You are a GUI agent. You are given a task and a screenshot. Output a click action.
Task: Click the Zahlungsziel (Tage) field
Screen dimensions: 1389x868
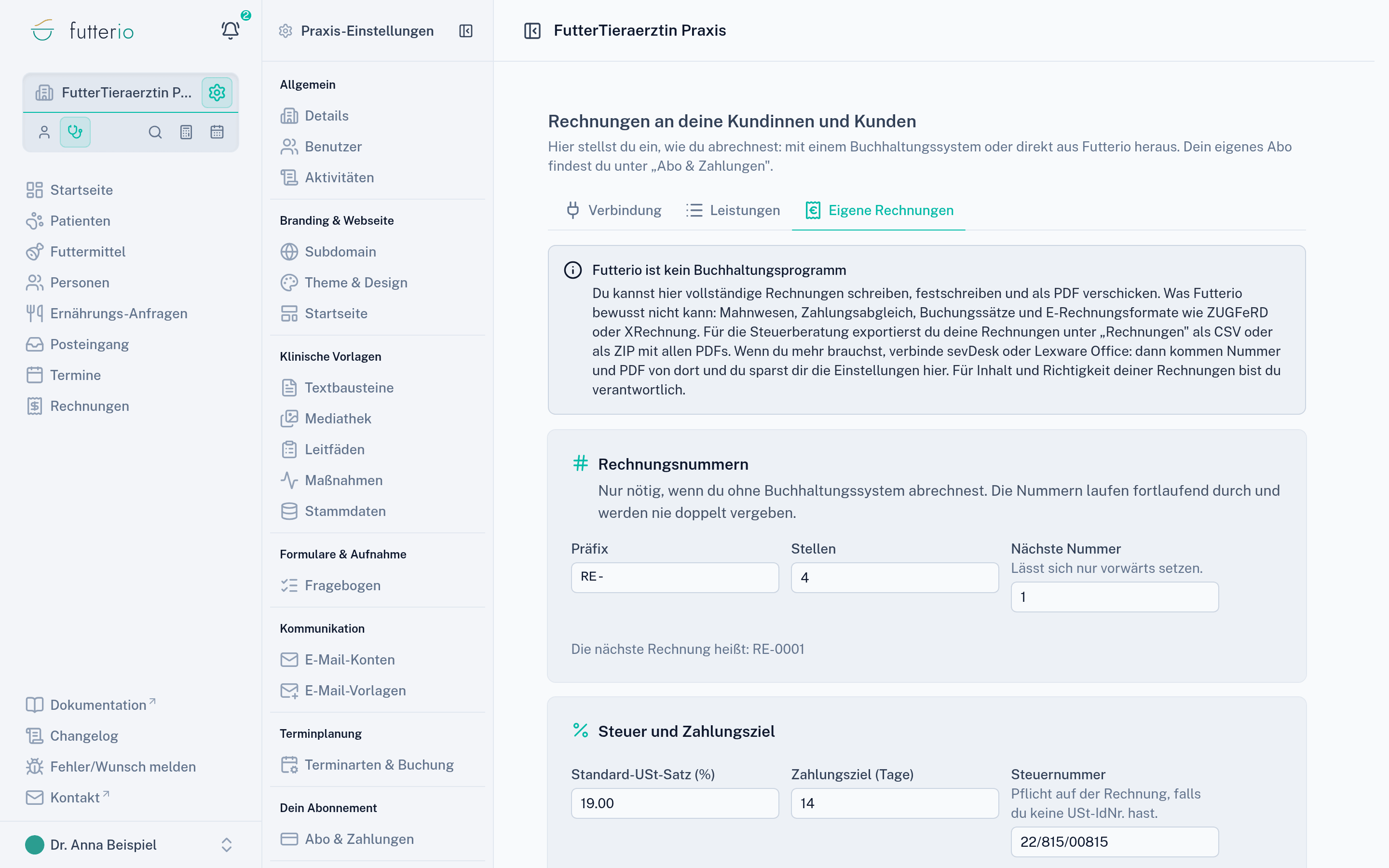click(895, 803)
